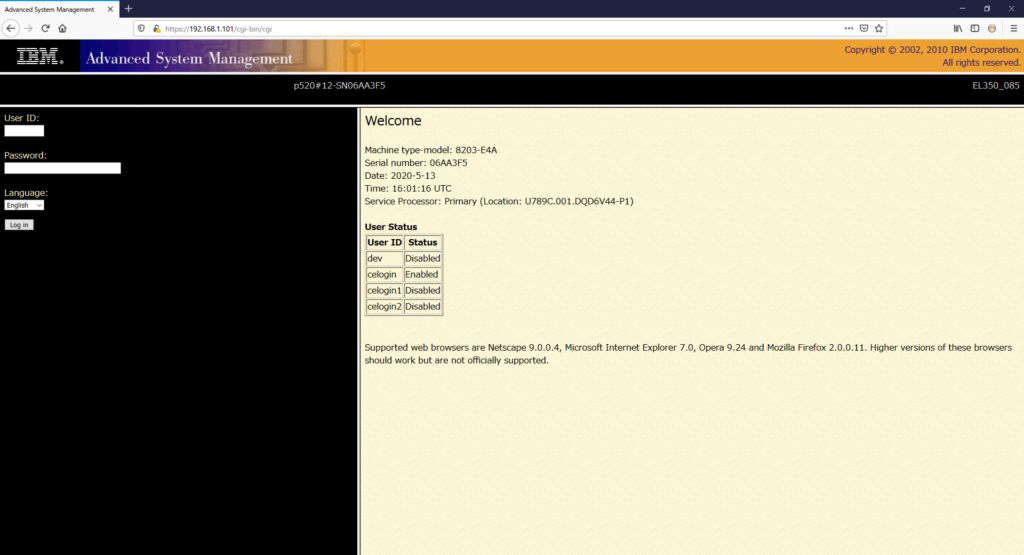Close the Advanced System Management tab
Image resolution: width=1024 pixels, height=555 pixels.
pos(110,9)
